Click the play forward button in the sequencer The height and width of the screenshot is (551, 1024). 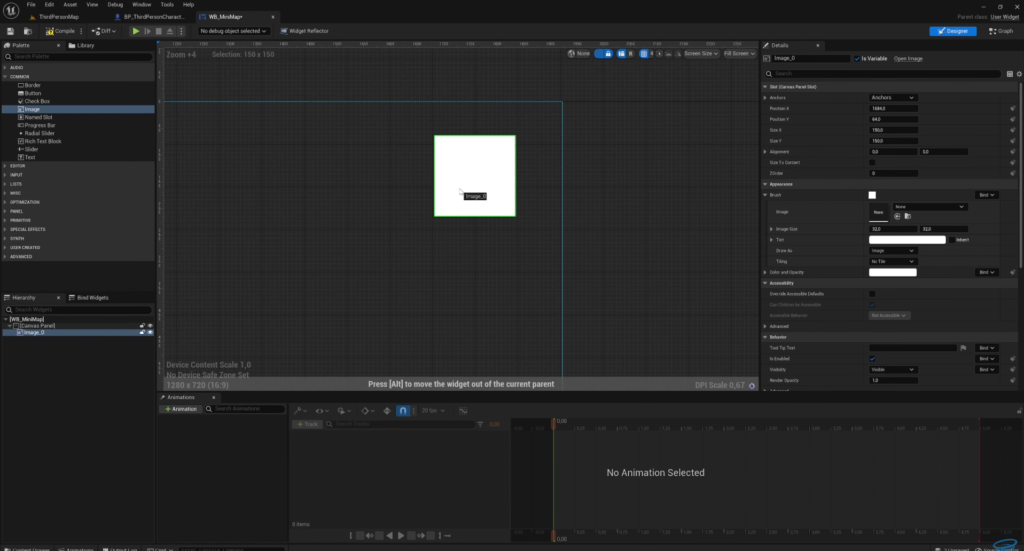(x=400, y=536)
